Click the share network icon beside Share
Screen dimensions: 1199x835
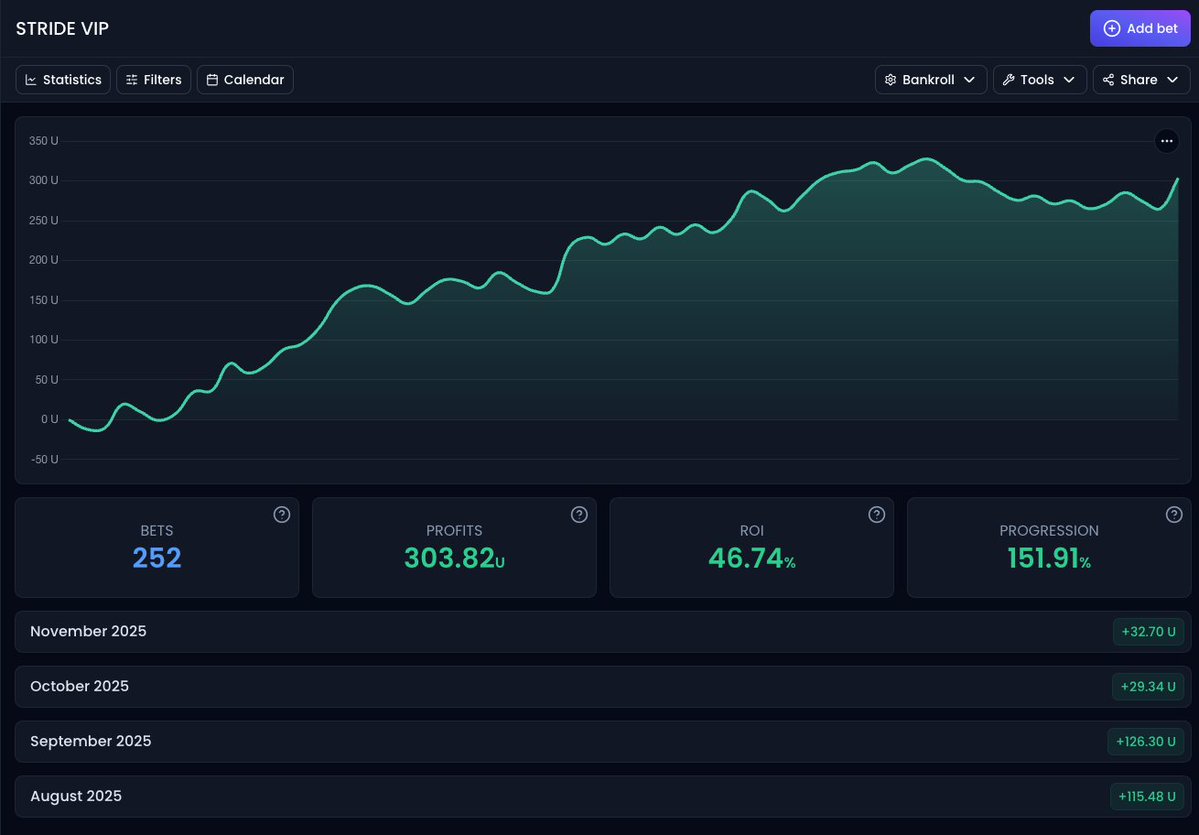pyautogui.click(x=1108, y=79)
